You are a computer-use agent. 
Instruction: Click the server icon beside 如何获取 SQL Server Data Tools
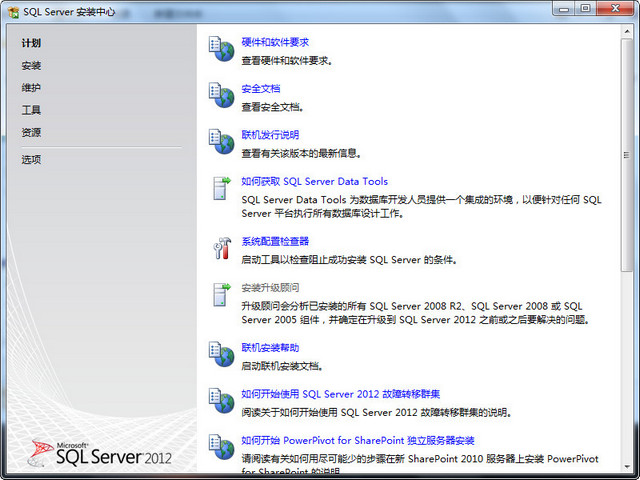pyautogui.click(x=221, y=188)
